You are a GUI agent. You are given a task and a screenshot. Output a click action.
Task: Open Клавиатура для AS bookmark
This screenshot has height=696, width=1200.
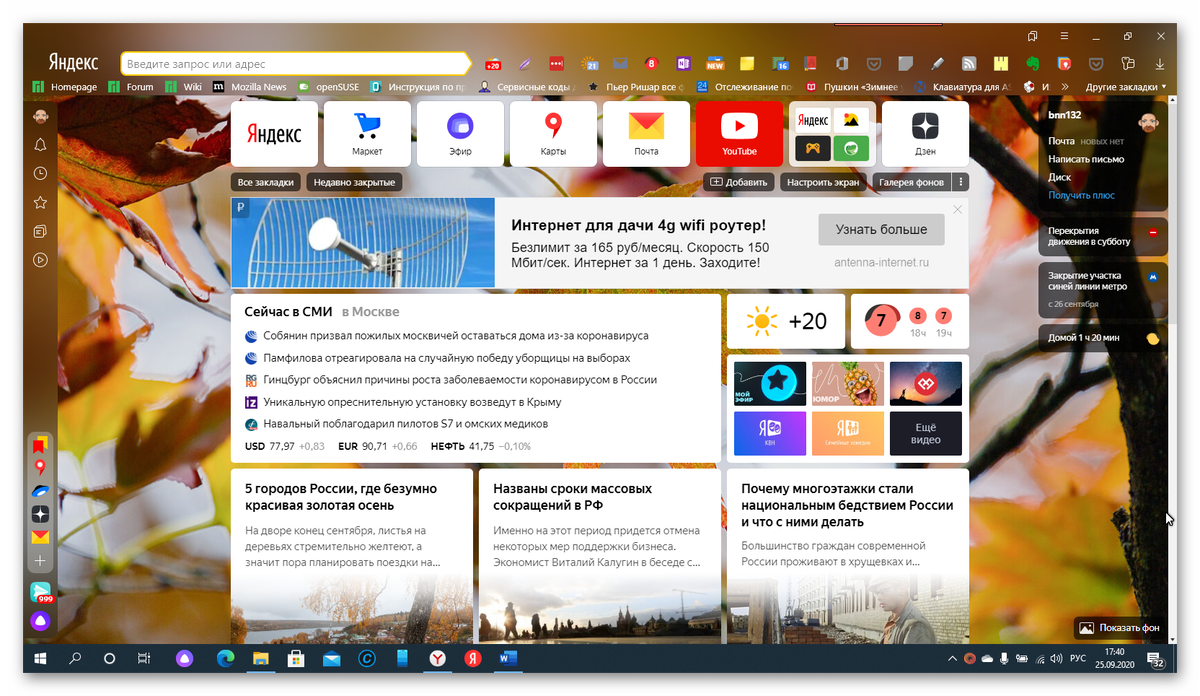962,87
